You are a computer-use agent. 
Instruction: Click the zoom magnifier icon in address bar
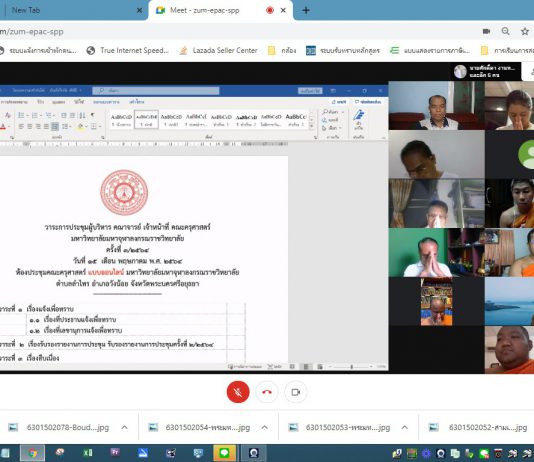tap(506, 31)
